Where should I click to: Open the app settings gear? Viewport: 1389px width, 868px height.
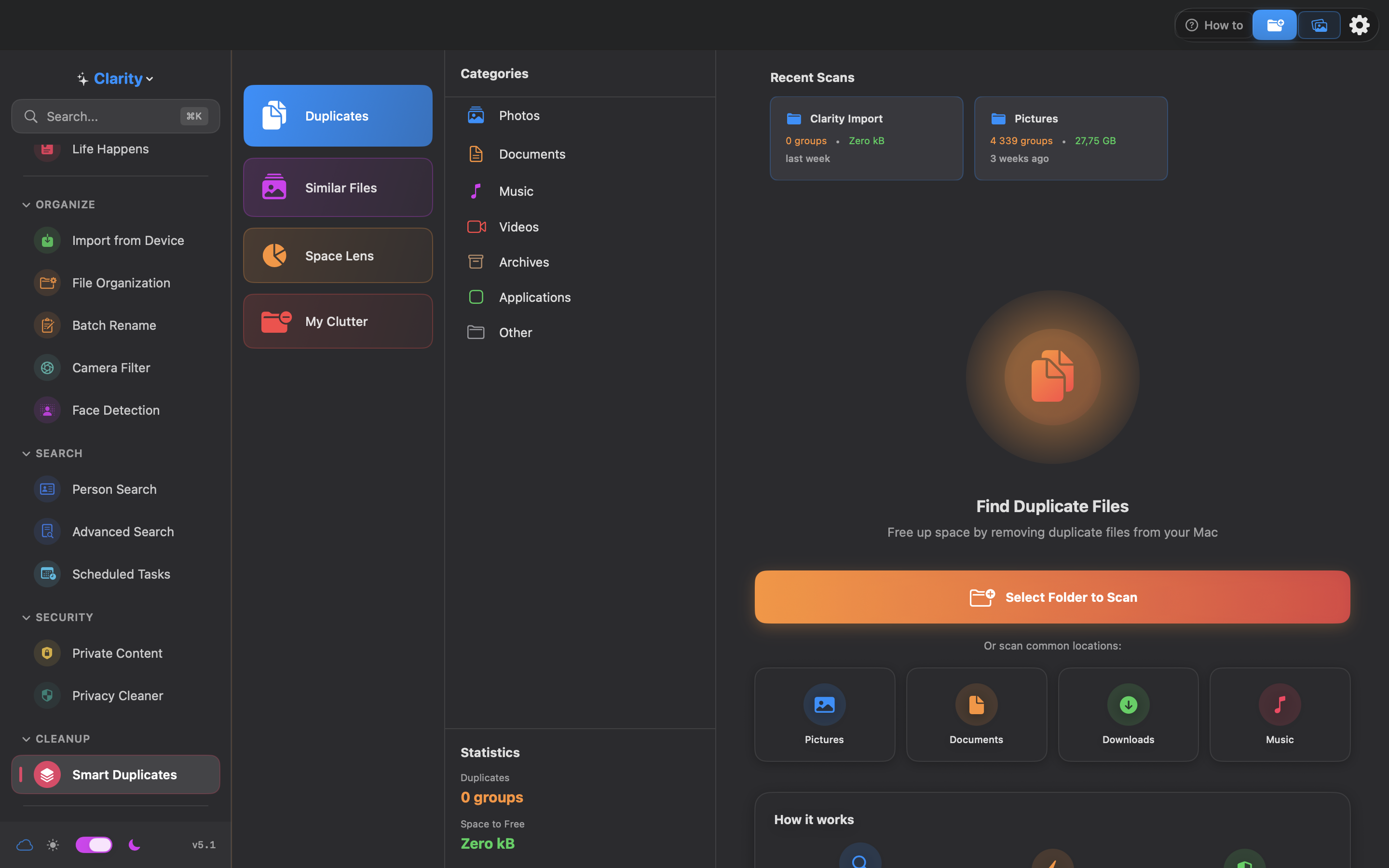tap(1359, 25)
